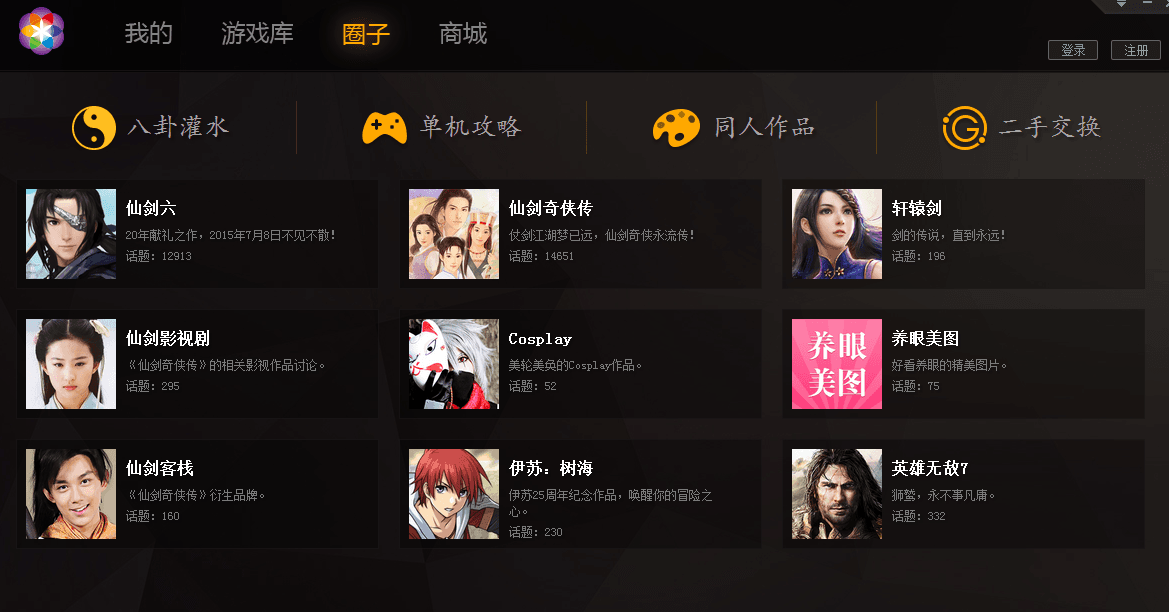The height and width of the screenshot is (612, 1169).
Task: Open the 仙剑奇侠传 group artwork thumbnail
Action: (454, 234)
